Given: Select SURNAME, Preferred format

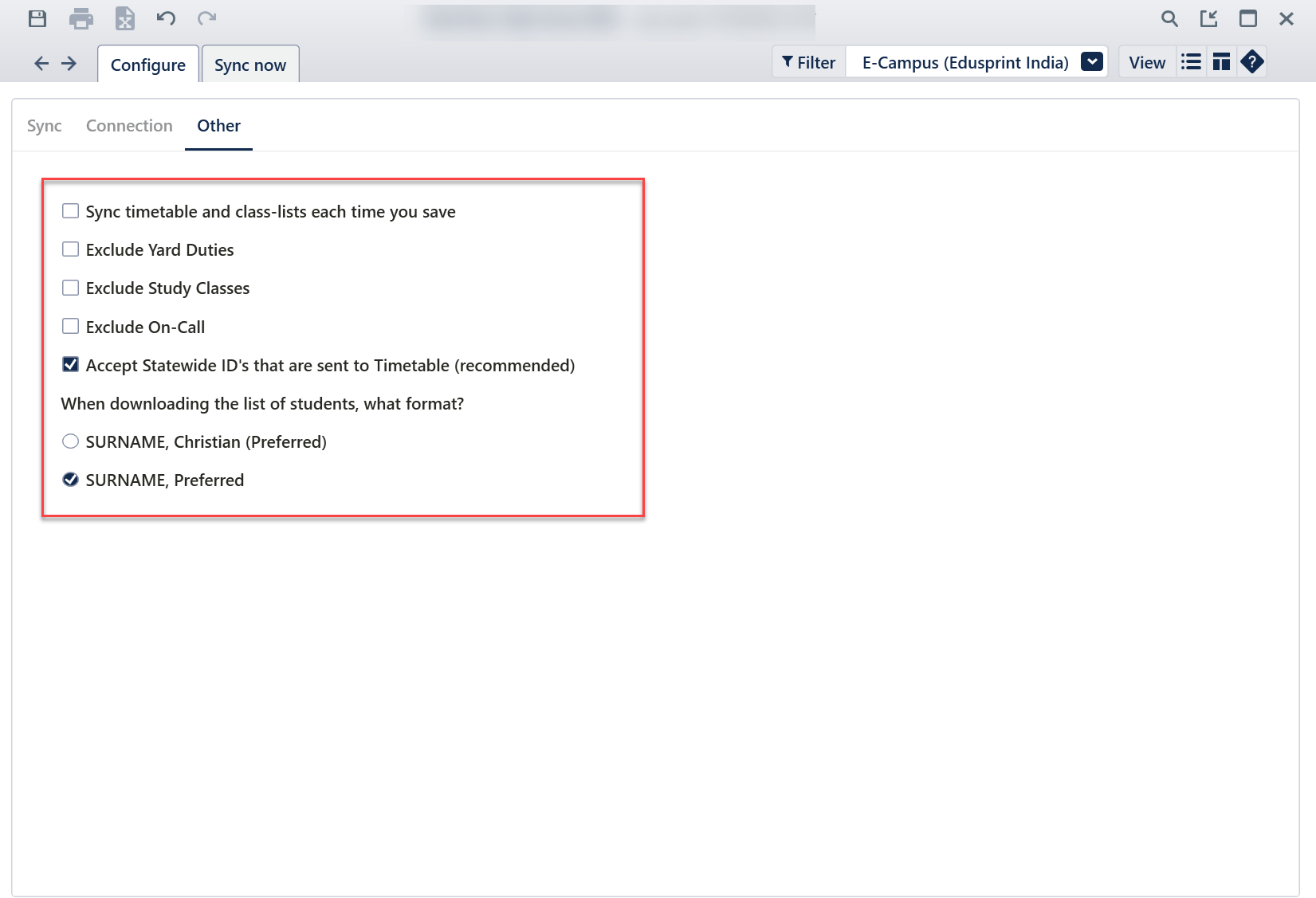Looking at the screenshot, I should (x=71, y=479).
